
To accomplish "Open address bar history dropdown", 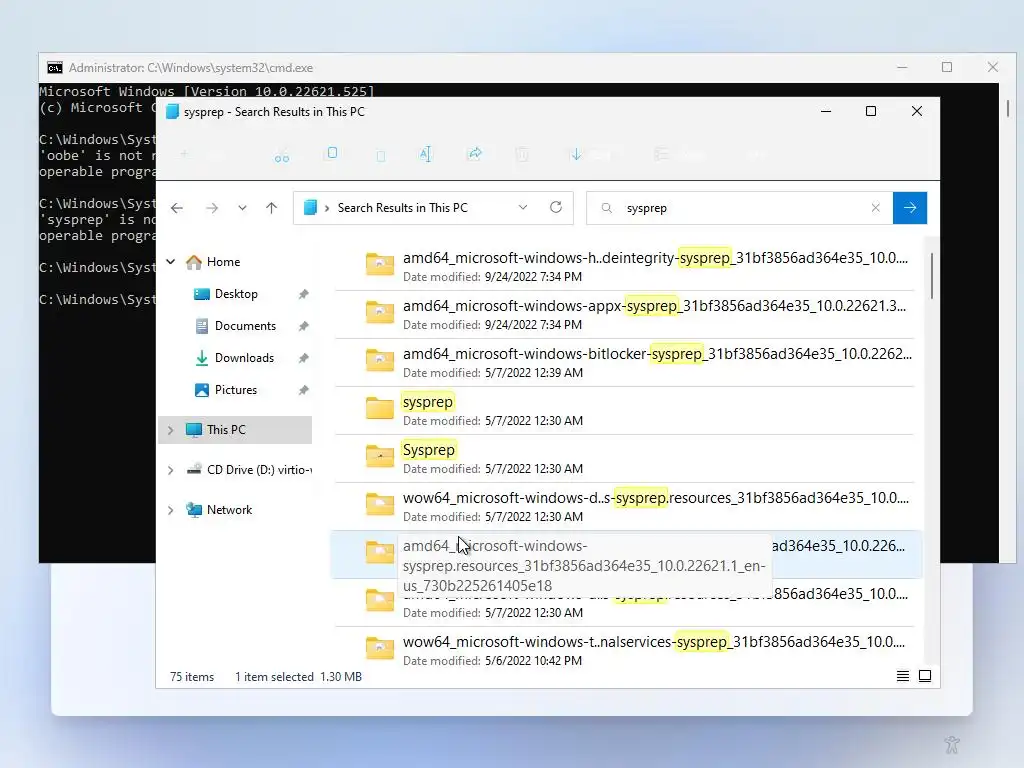I will 522,207.
